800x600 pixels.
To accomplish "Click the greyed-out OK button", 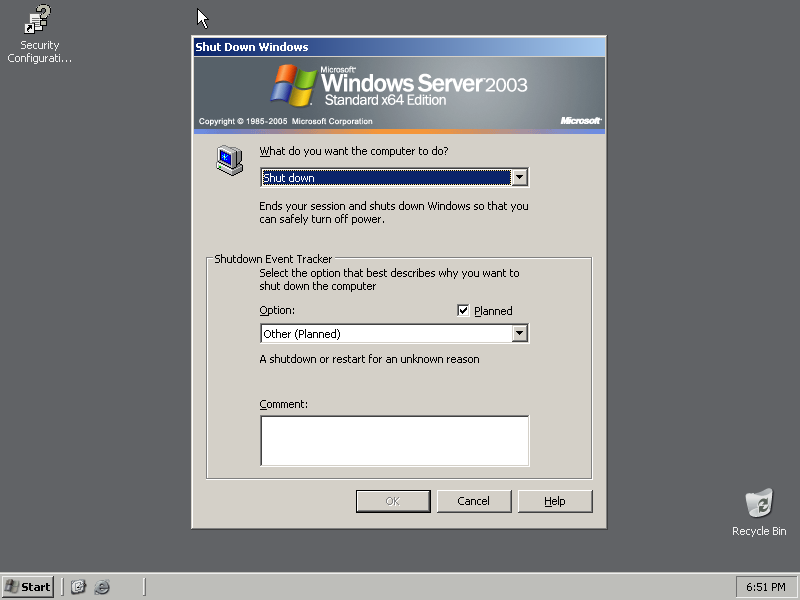I will (x=393, y=501).
